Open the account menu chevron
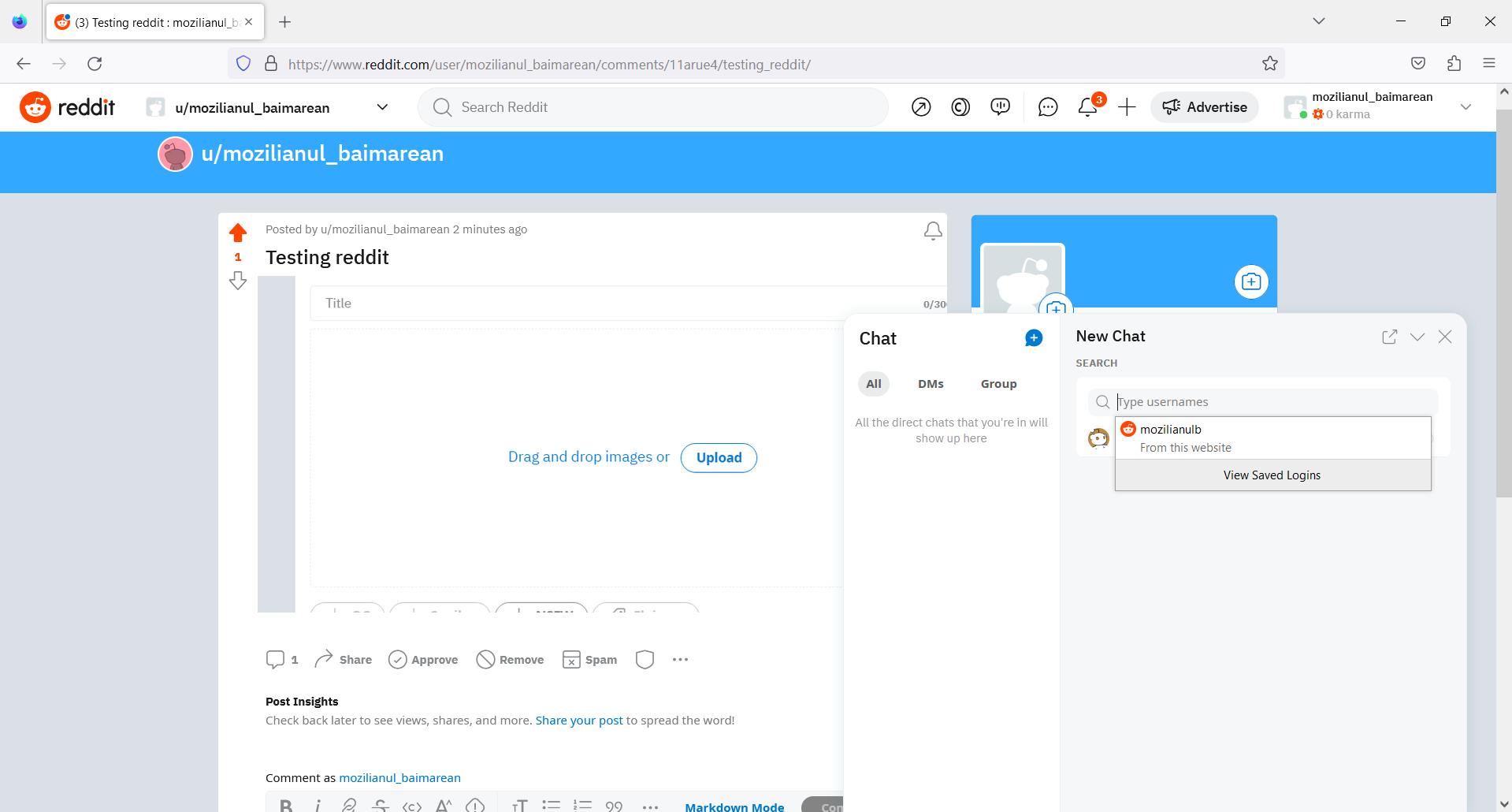The width and height of the screenshot is (1512, 812). tap(1466, 107)
